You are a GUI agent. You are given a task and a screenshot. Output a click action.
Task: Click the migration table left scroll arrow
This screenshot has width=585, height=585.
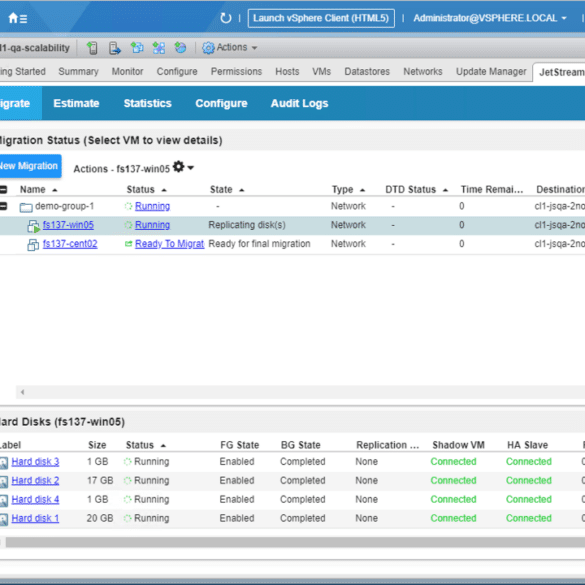[22, 392]
